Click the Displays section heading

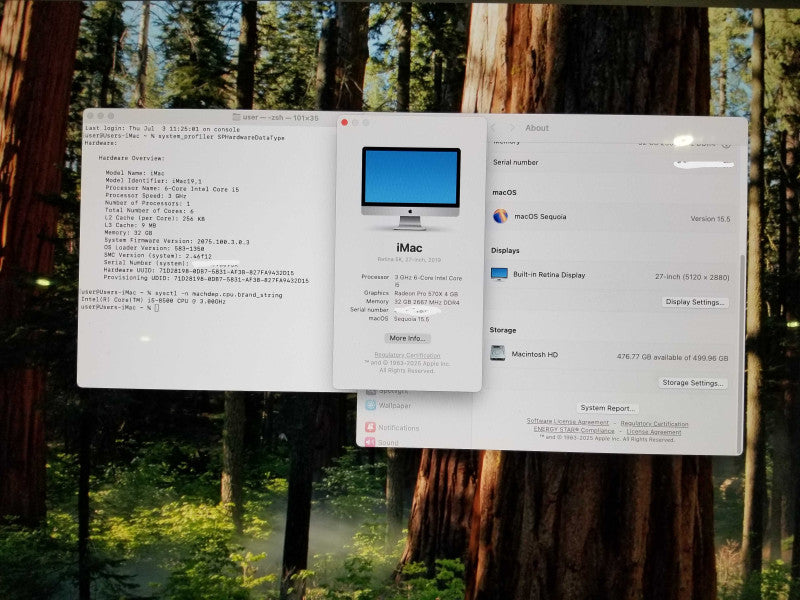(505, 251)
